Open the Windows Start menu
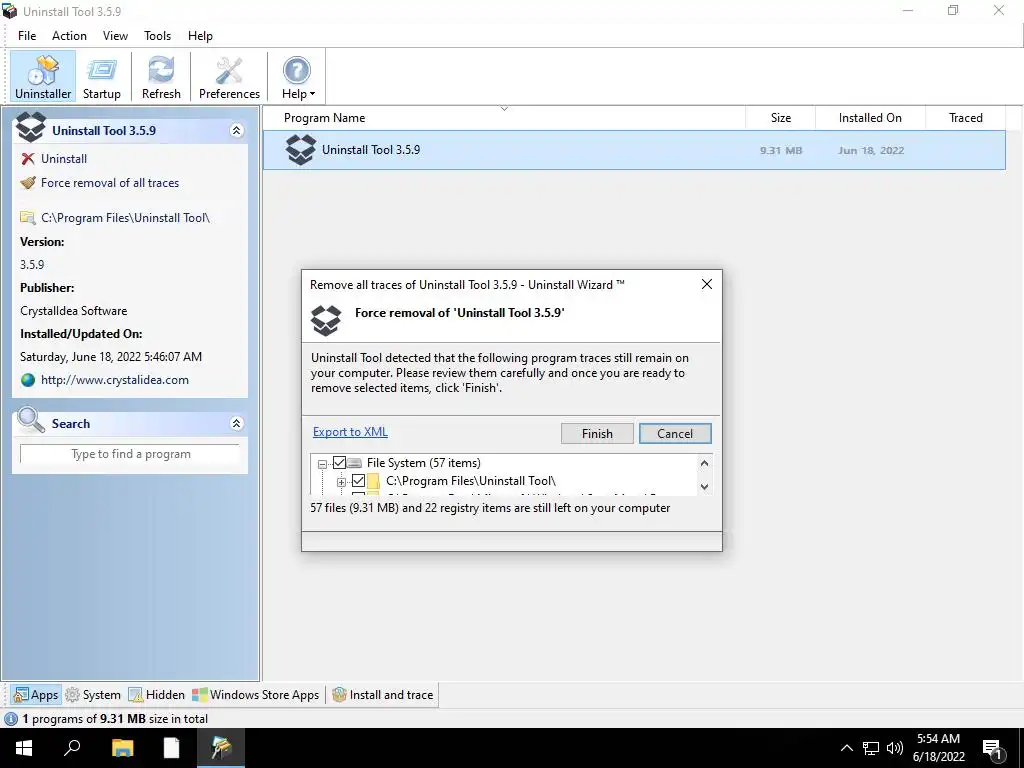1024x768 pixels. click(24, 748)
